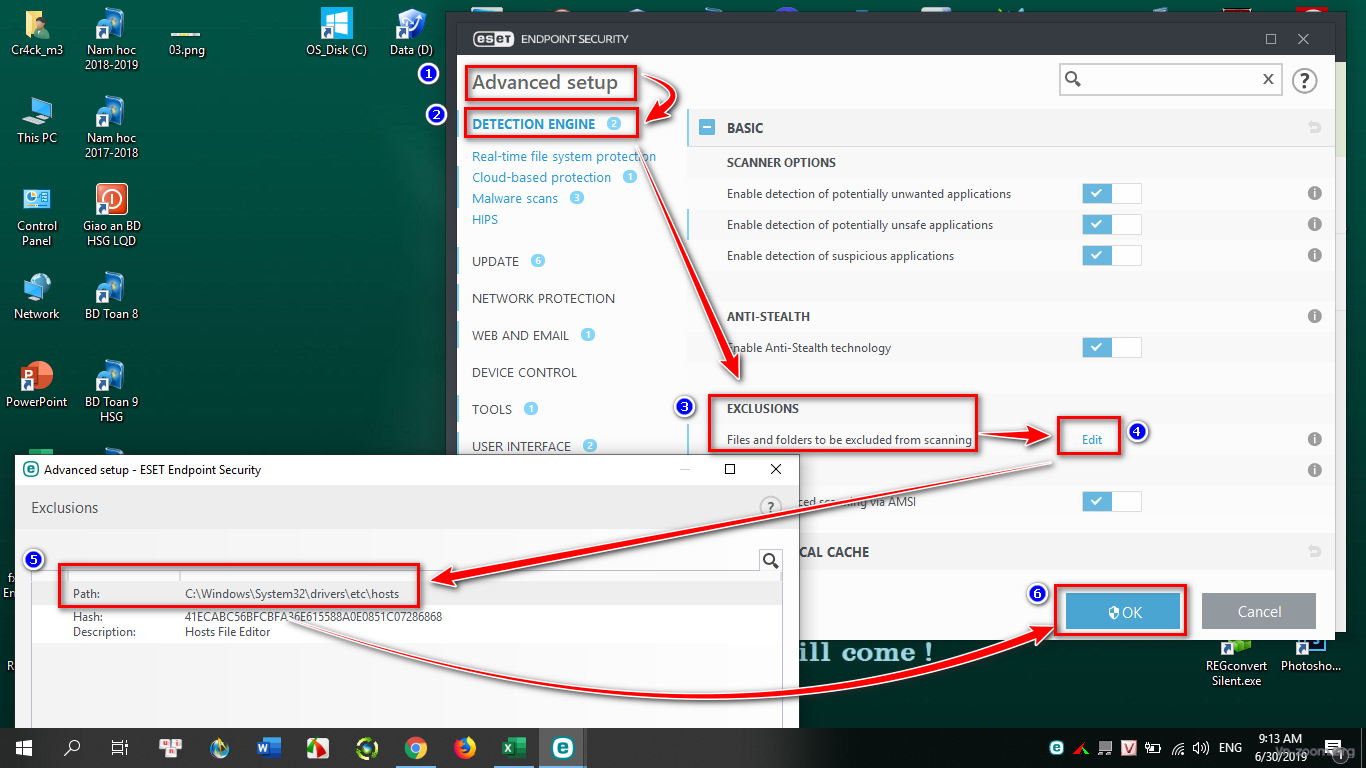Click the help question mark icon
Image resolution: width=1366 pixels, height=768 pixels.
point(1304,81)
